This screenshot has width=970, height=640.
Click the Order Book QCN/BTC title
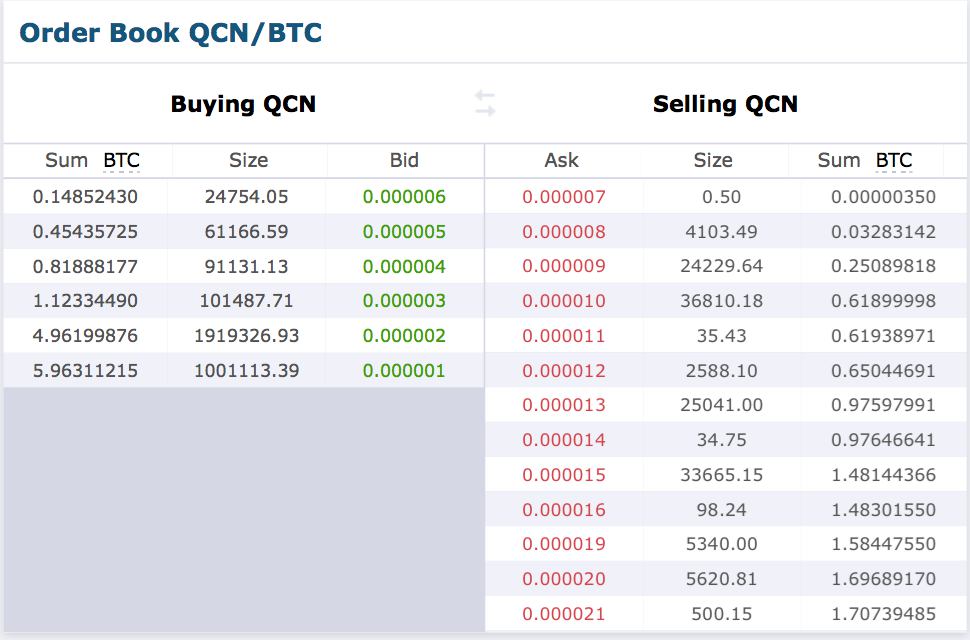pyautogui.click(x=171, y=33)
